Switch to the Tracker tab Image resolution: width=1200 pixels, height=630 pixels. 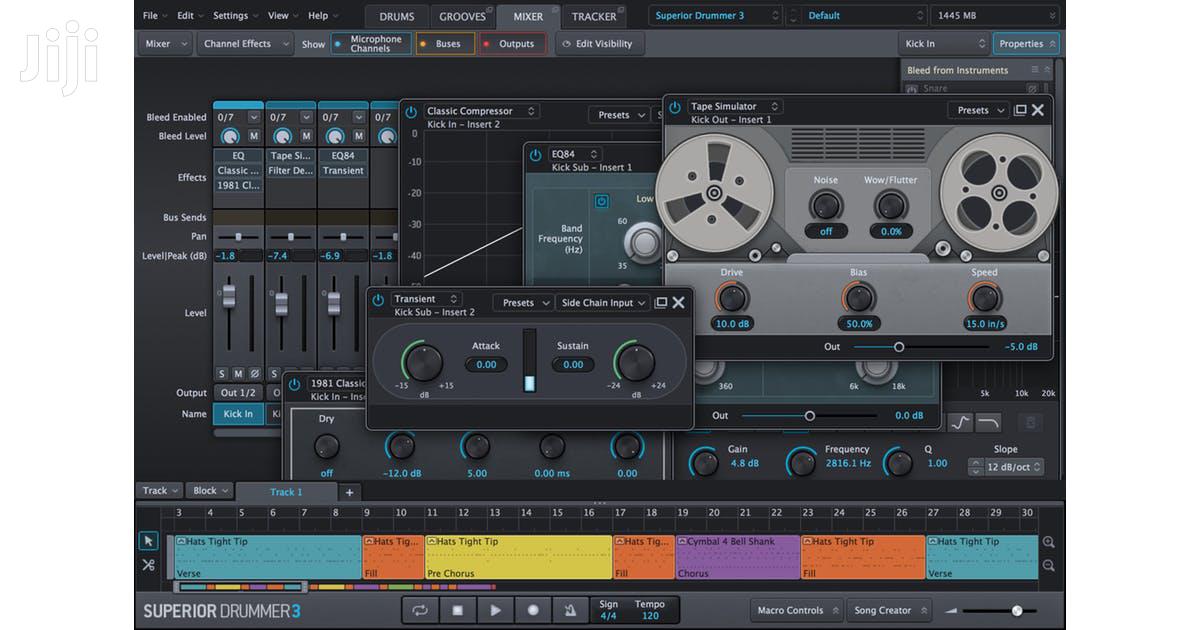click(594, 16)
